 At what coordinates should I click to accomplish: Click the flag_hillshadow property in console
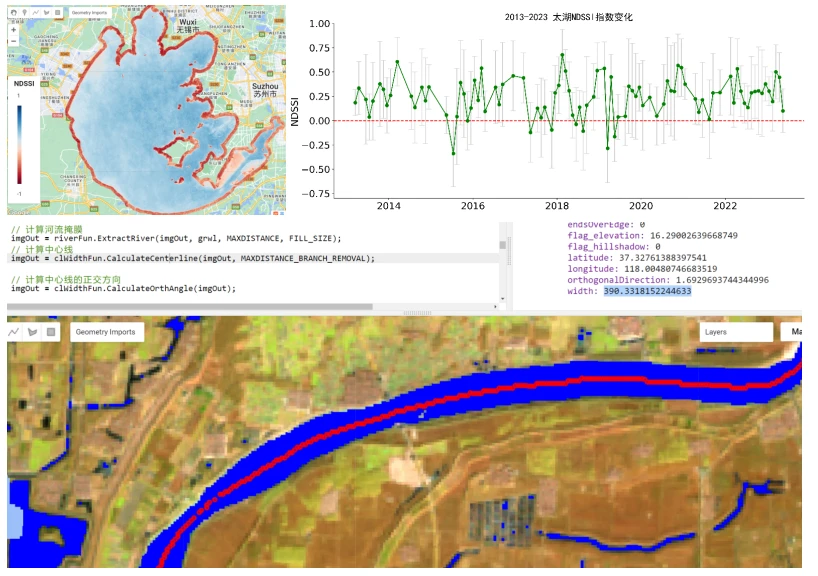[614, 246]
